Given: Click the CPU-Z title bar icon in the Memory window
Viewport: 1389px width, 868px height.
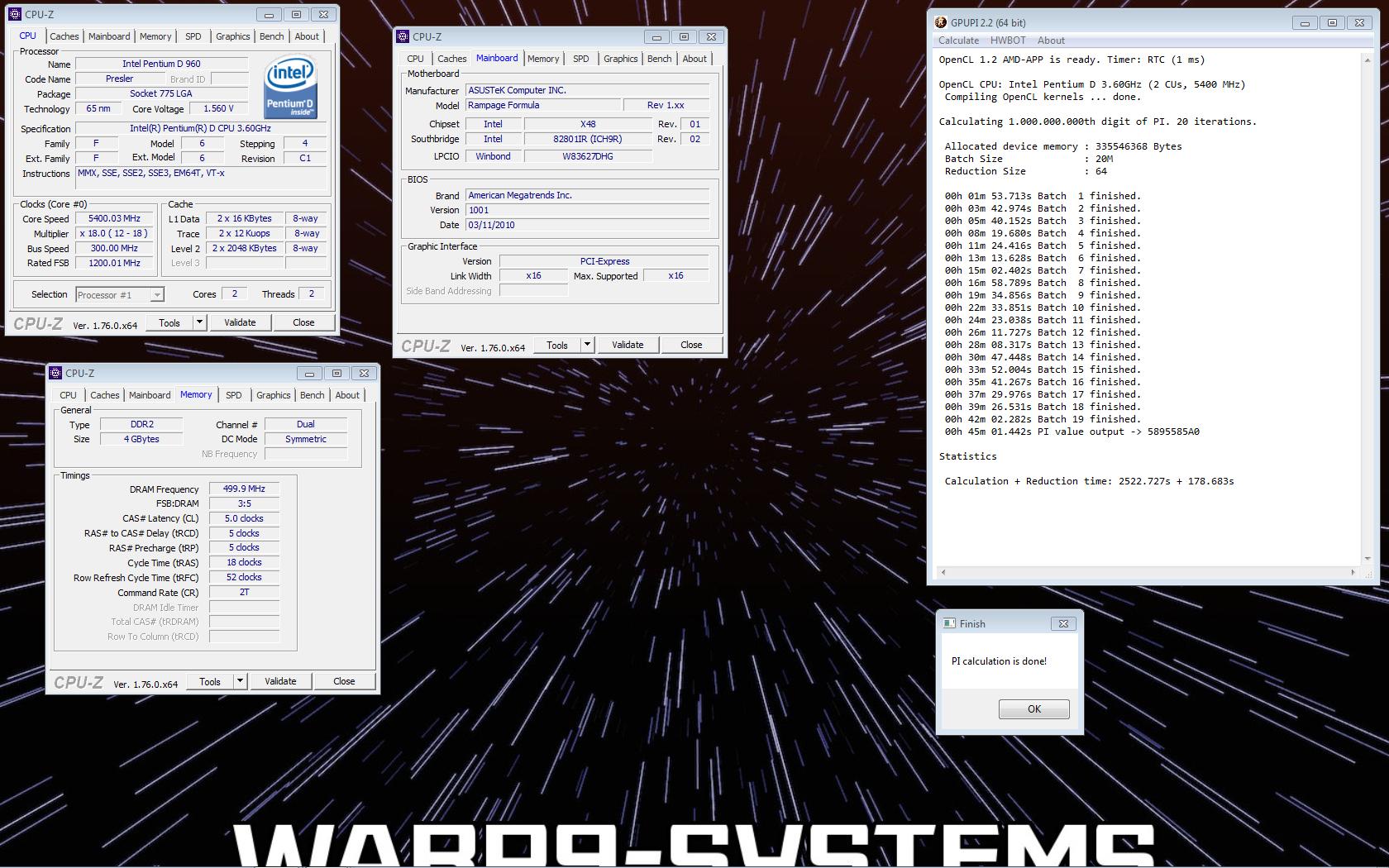Looking at the screenshot, I should [x=56, y=373].
